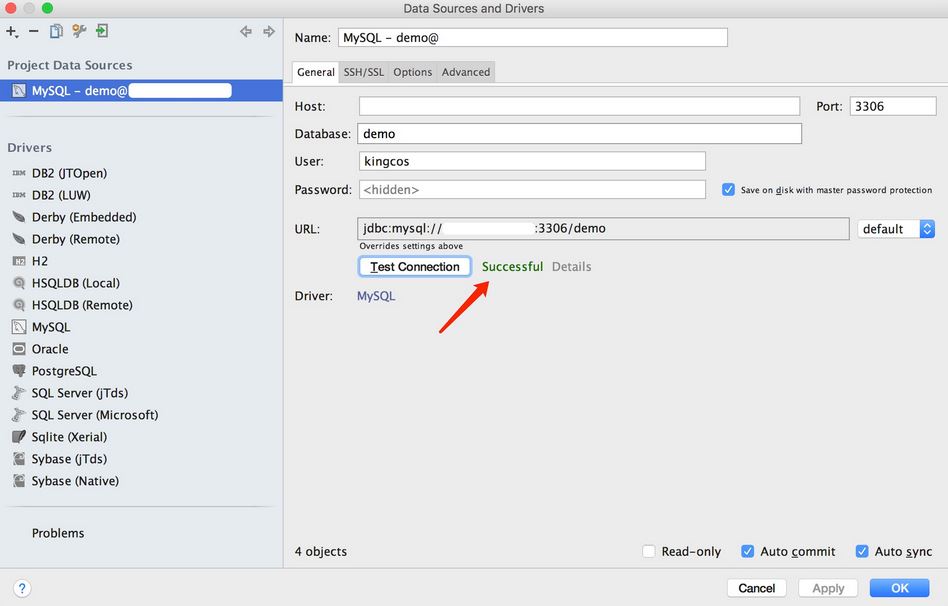Navigate back with left arrow icon
This screenshot has height=606, width=948.
tap(245, 31)
